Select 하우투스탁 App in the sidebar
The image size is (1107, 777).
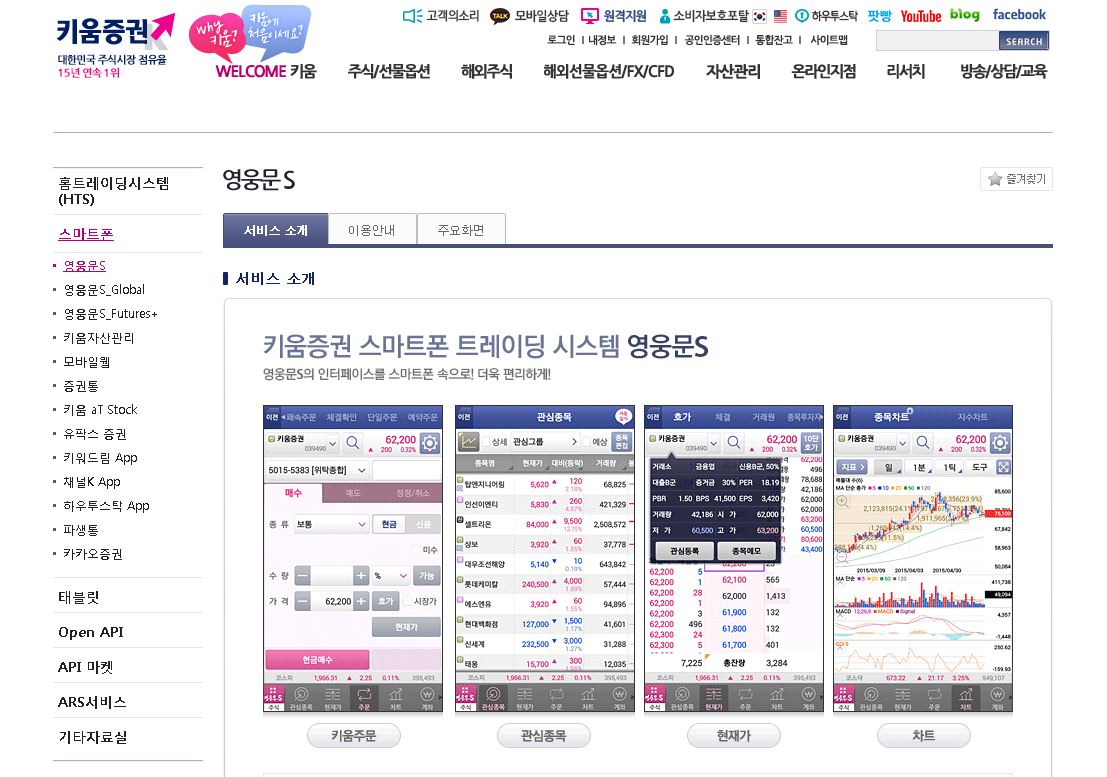[106, 505]
